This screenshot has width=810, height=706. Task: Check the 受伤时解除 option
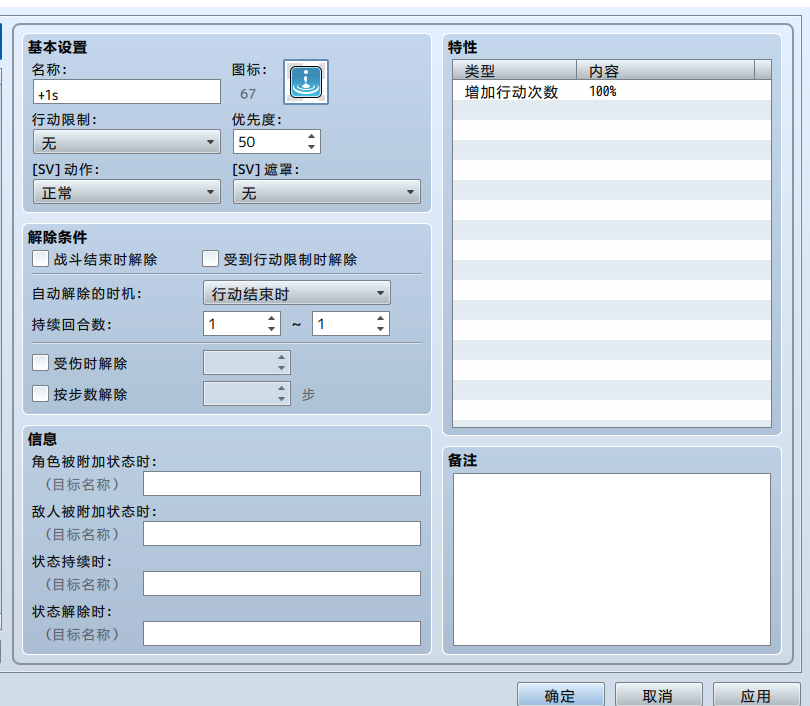pos(40,363)
